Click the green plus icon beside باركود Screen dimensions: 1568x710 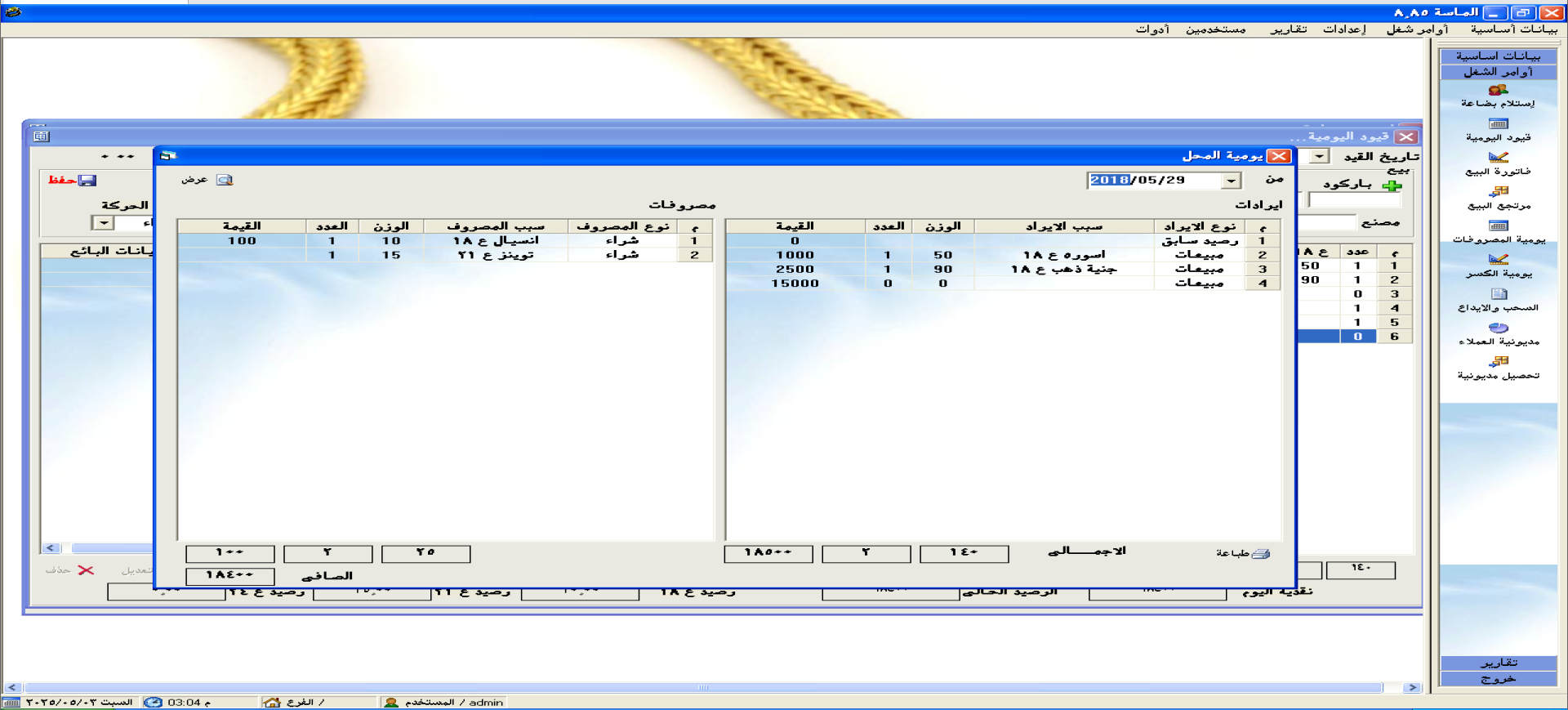(x=1391, y=185)
